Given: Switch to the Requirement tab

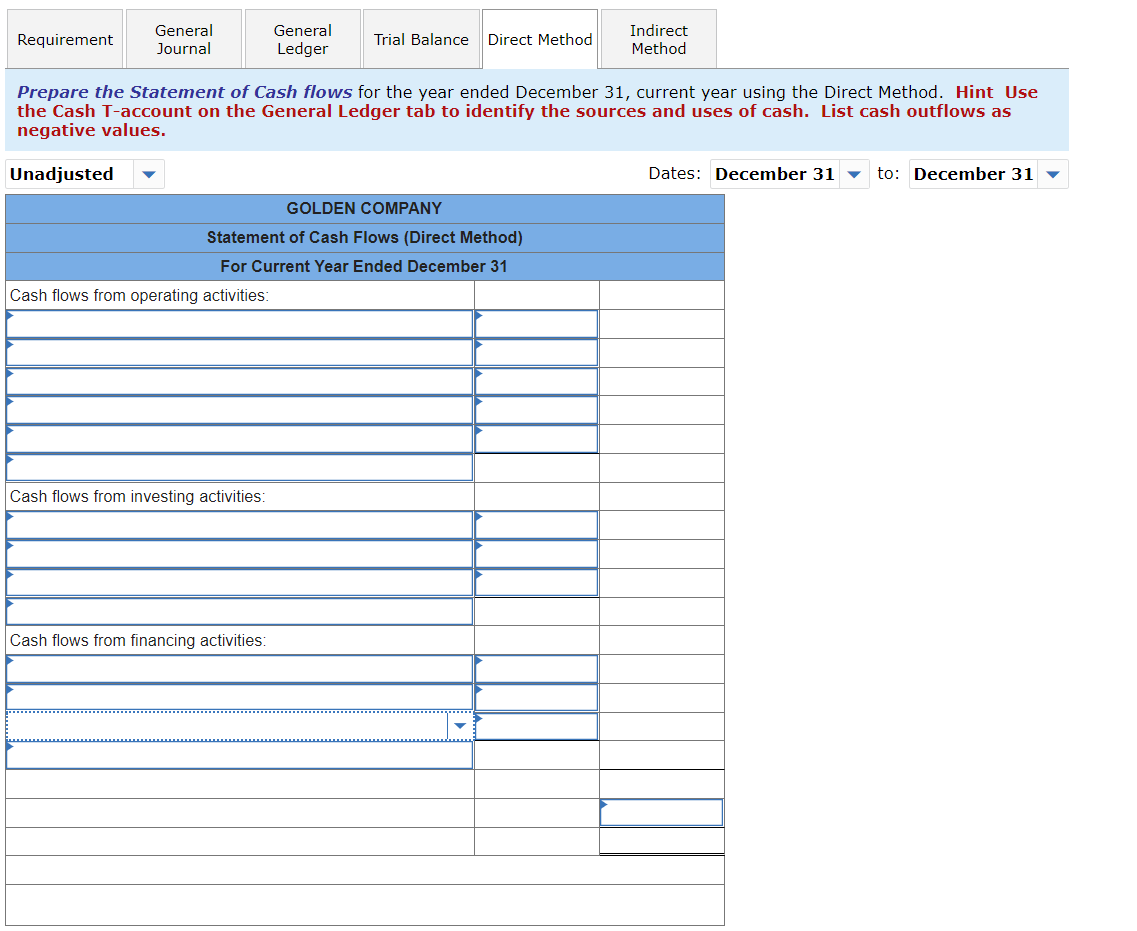Looking at the screenshot, I should point(64,38).
